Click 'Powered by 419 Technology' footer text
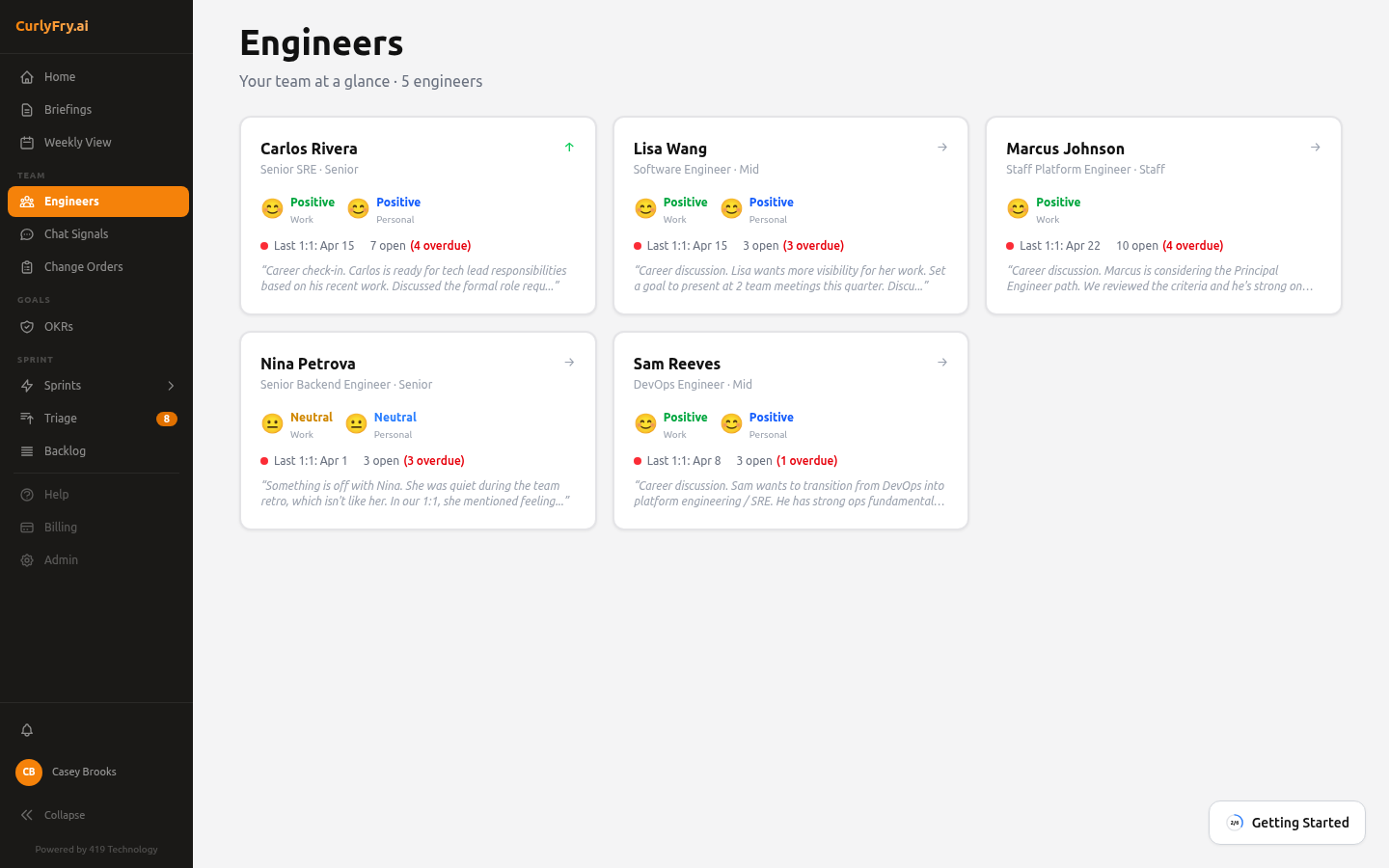Screen dimensions: 1389x868 (x=96, y=850)
